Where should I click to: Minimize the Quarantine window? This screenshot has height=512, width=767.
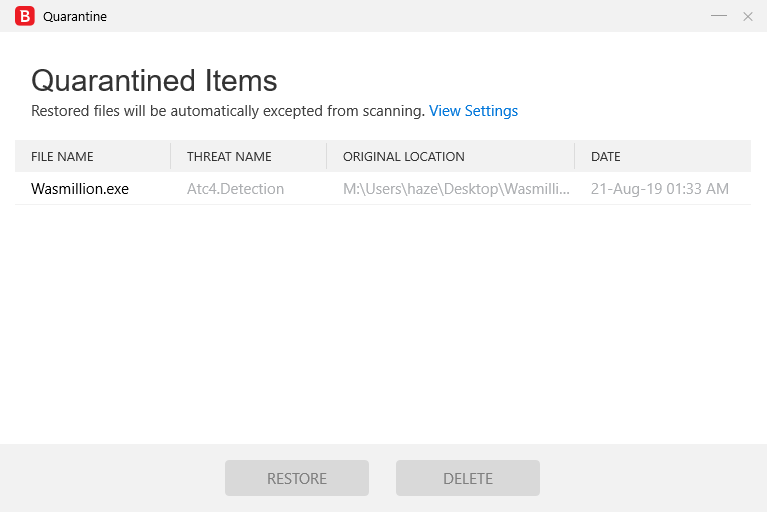pos(718,16)
